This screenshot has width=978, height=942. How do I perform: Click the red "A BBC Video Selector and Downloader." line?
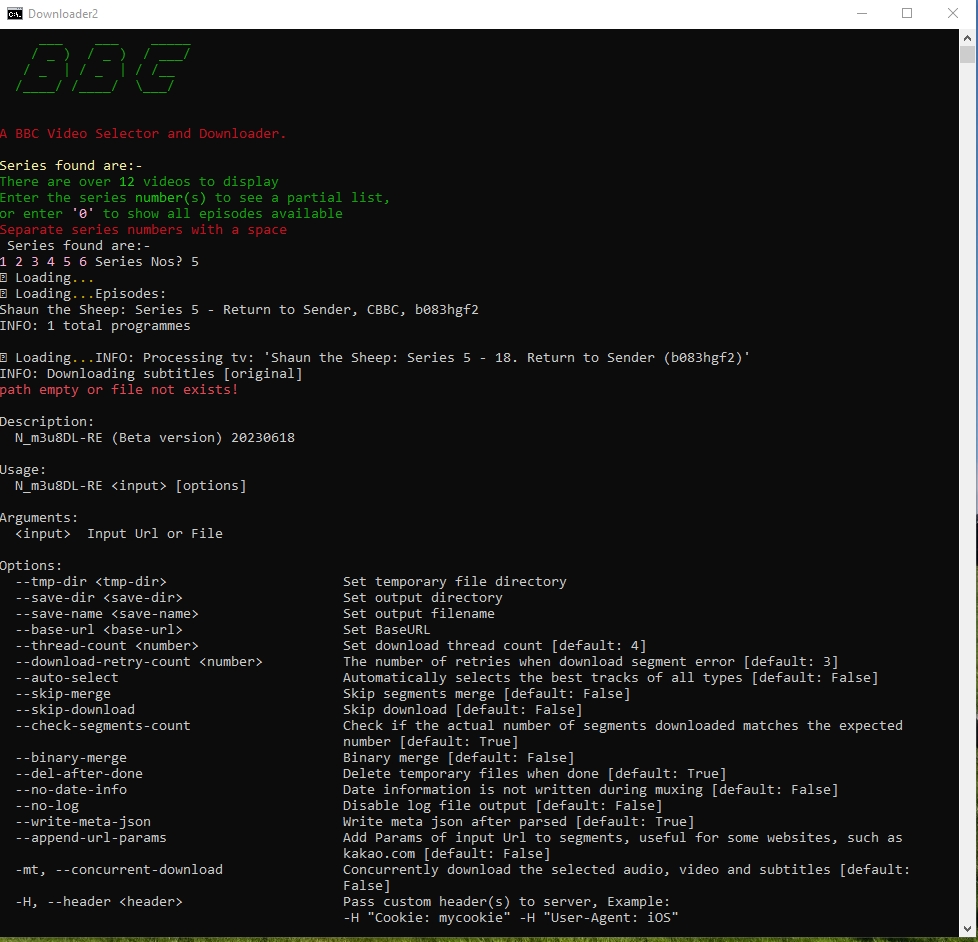click(143, 134)
